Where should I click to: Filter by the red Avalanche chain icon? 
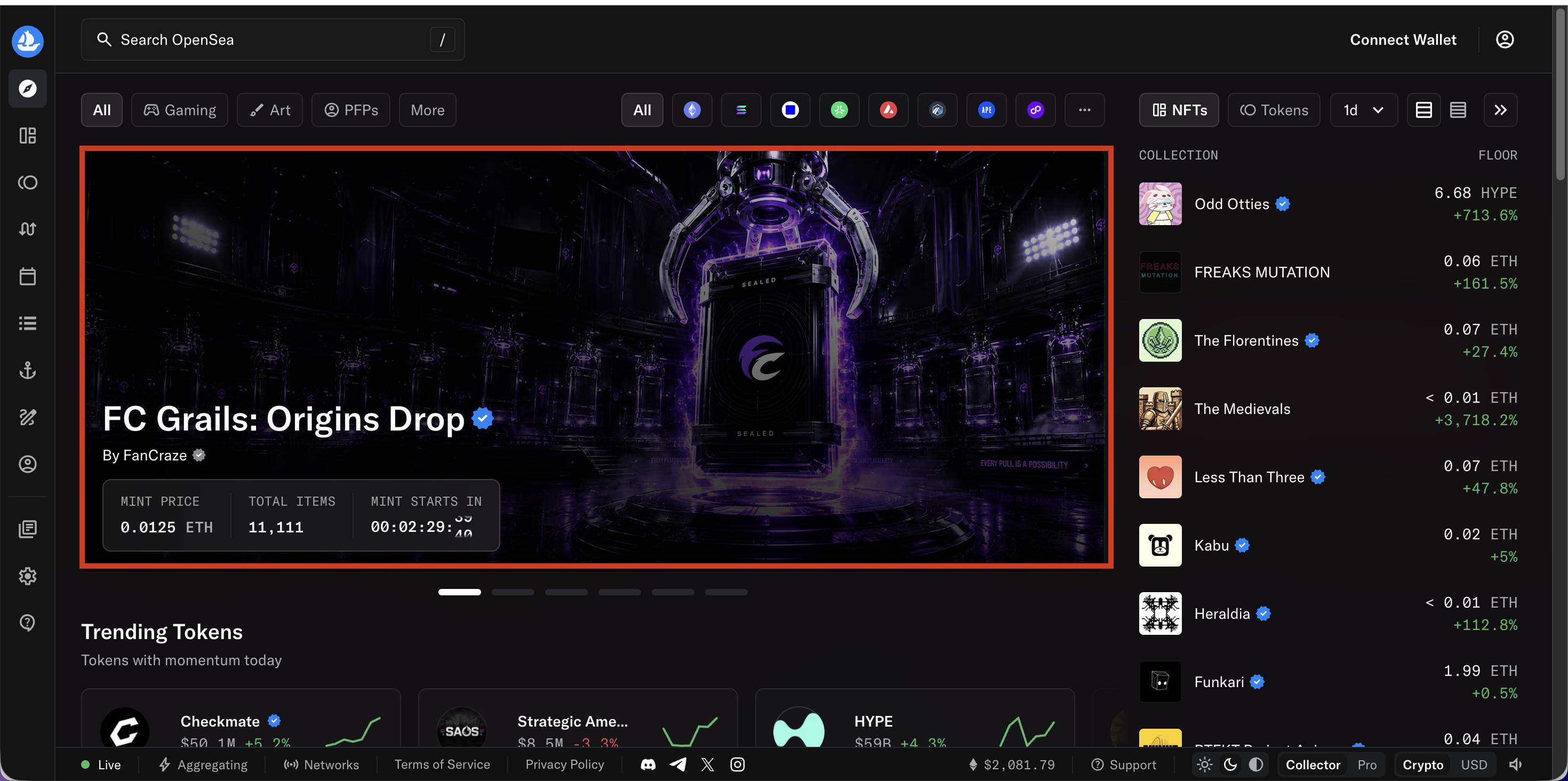(x=888, y=109)
